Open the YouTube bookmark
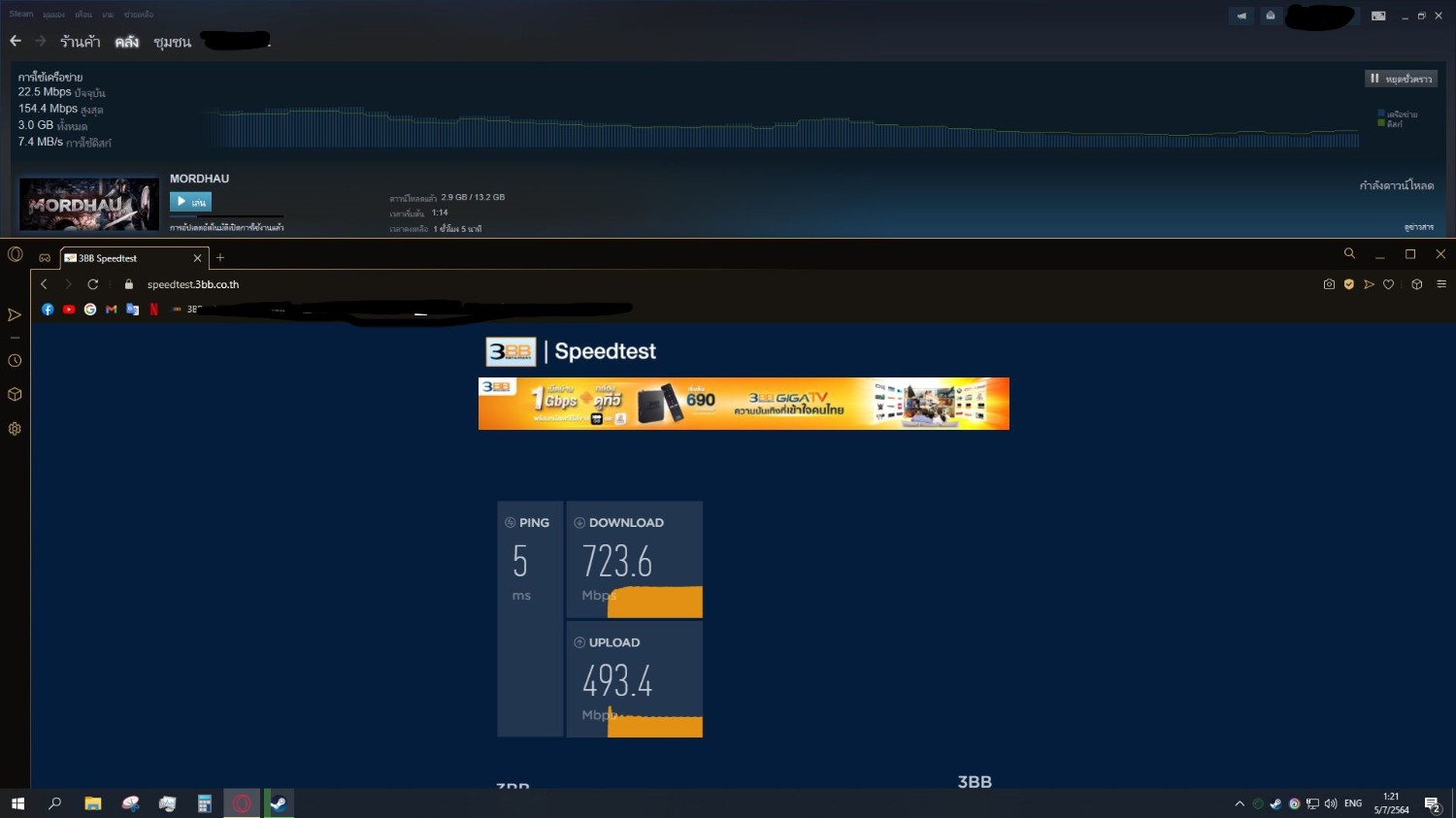 coord(69,310)
